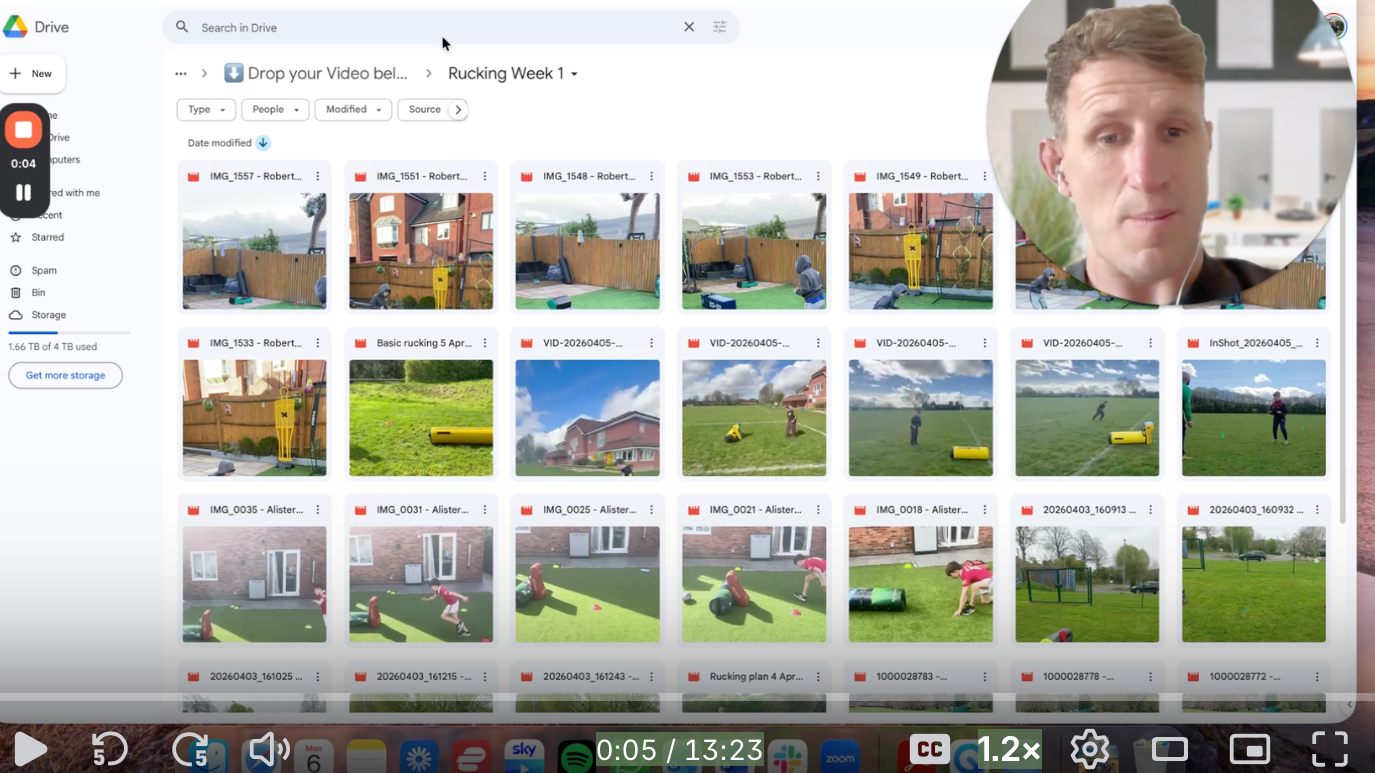Open the Source filter chip
This screenshot has height=773, width=1375.
coord(424,110)
